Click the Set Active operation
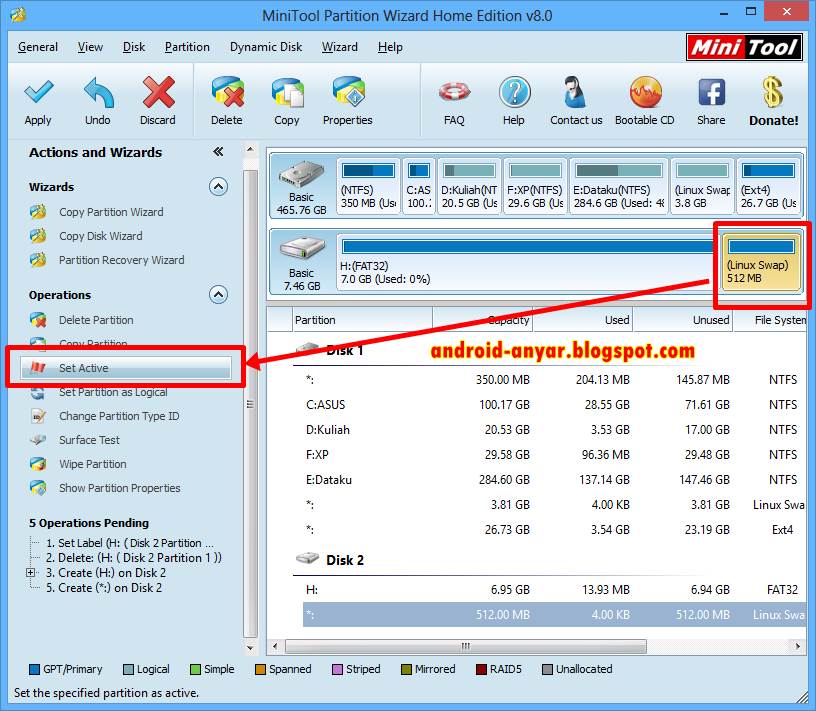 [x=125, y=367]
